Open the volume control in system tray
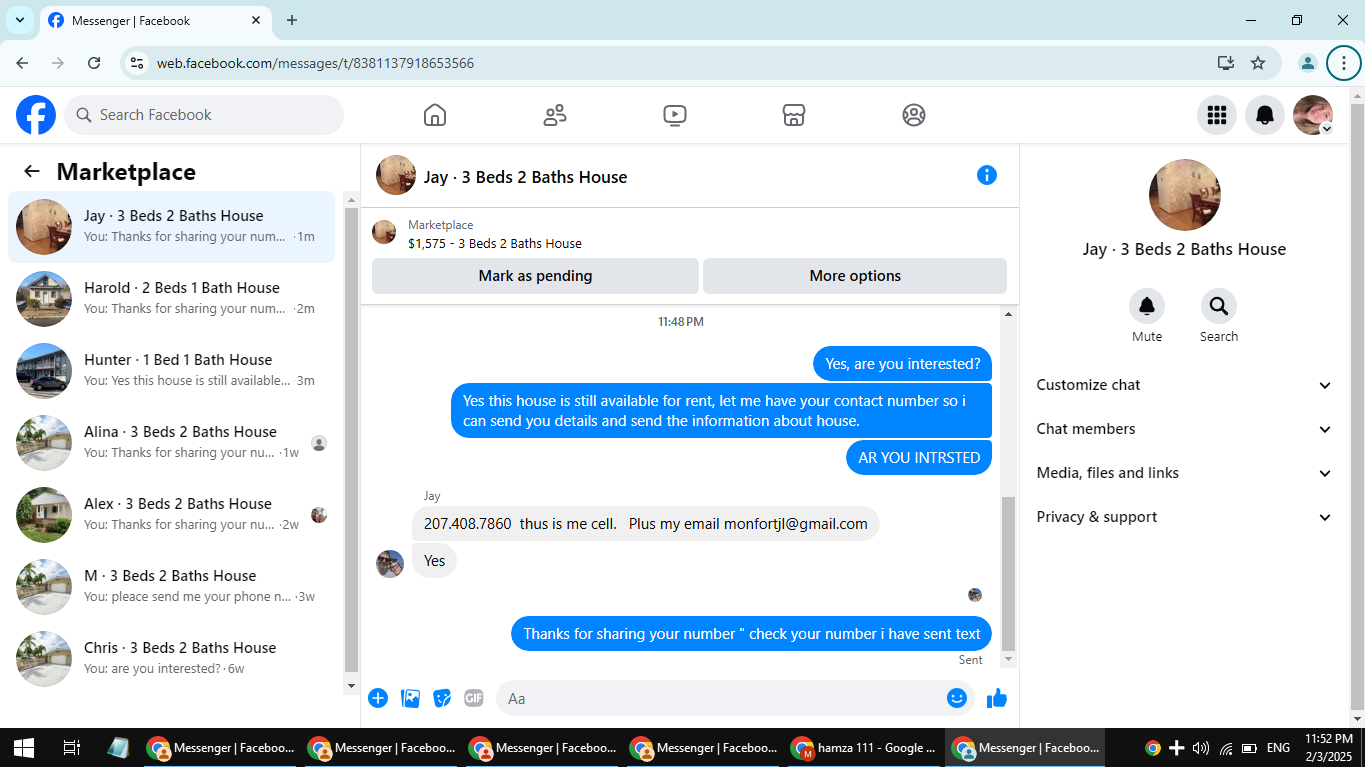 coord(1201,748)
